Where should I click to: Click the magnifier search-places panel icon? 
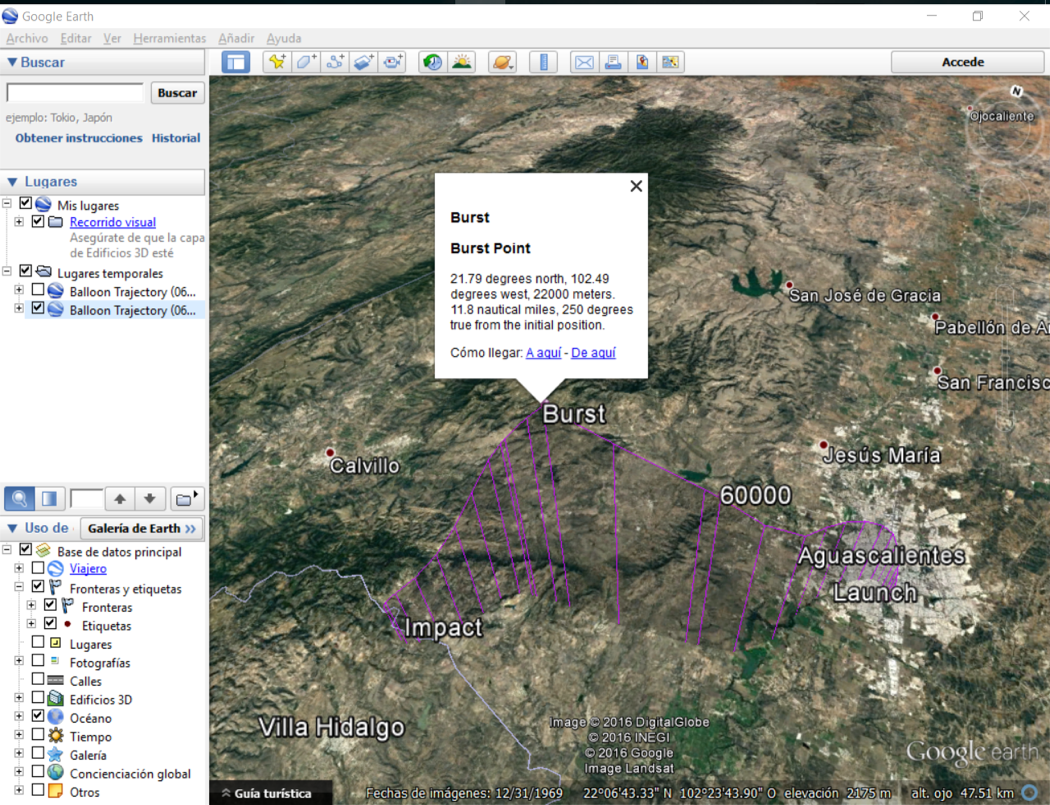19,498
